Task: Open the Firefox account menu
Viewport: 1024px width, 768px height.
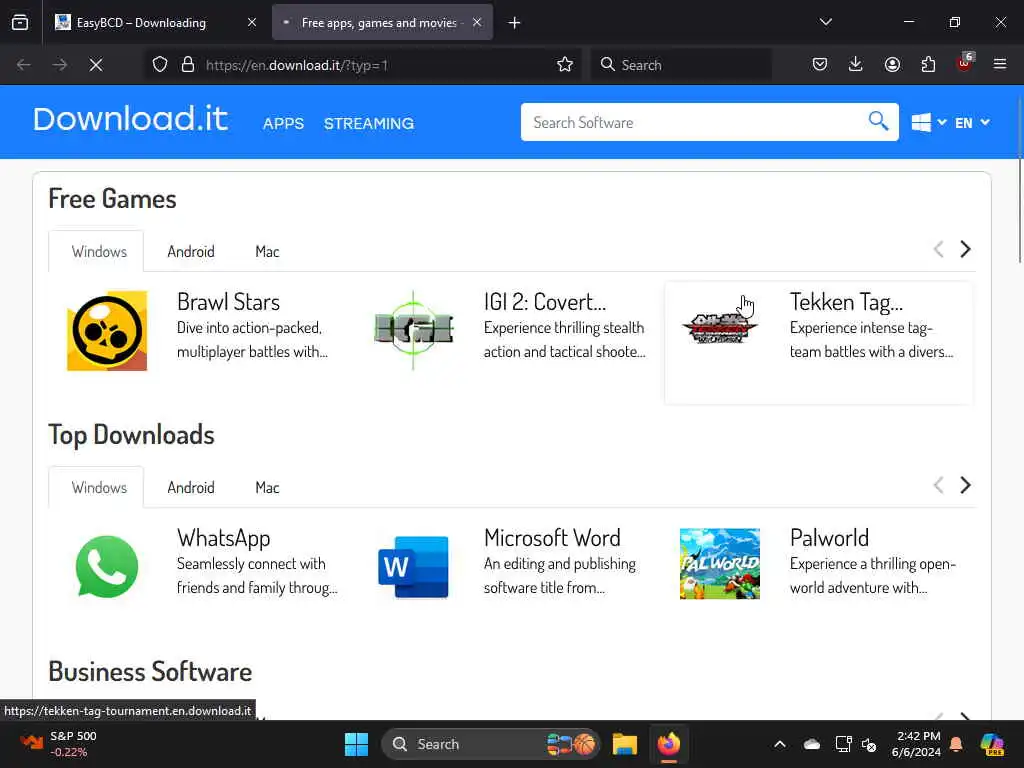Action: 892,65
